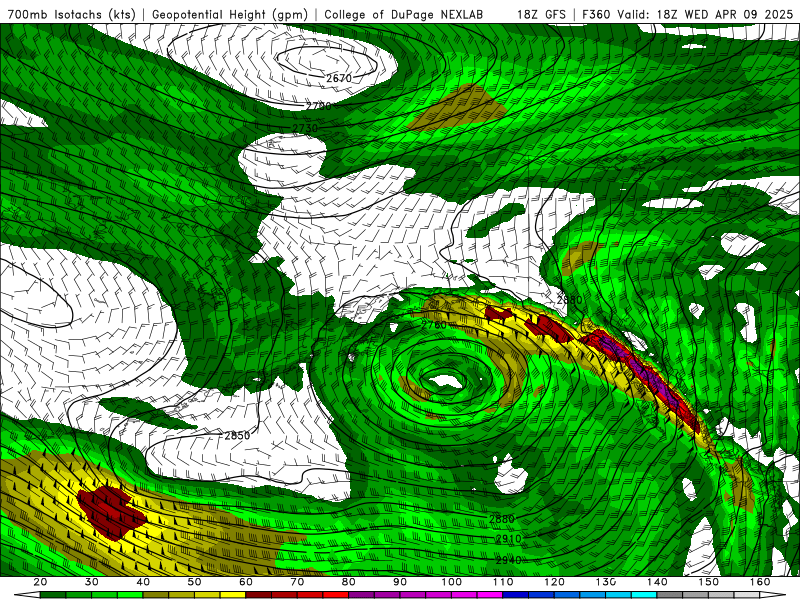Click the right arrow cap of color bar
Image resolution: width=800 pixels, height=600 pixels.
click(773, 594)
